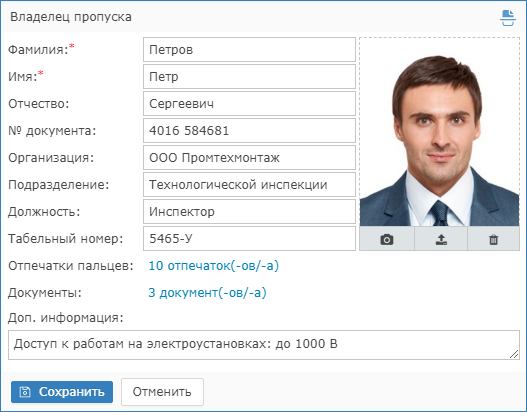Click the Сохранить button
This screenshot has width=527, height=412.
click(x=62, y=392)
